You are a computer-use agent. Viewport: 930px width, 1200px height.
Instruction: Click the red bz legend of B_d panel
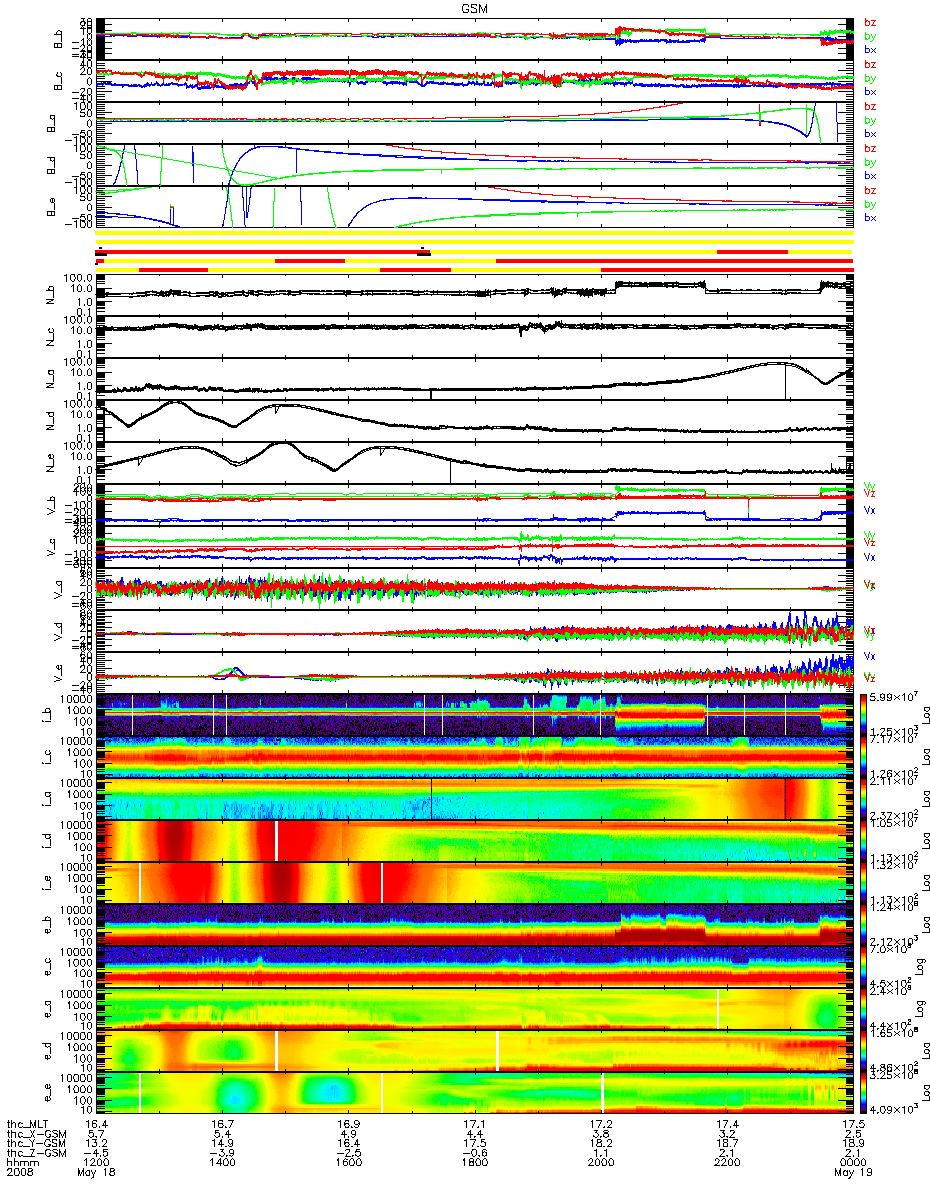(870, 148)
